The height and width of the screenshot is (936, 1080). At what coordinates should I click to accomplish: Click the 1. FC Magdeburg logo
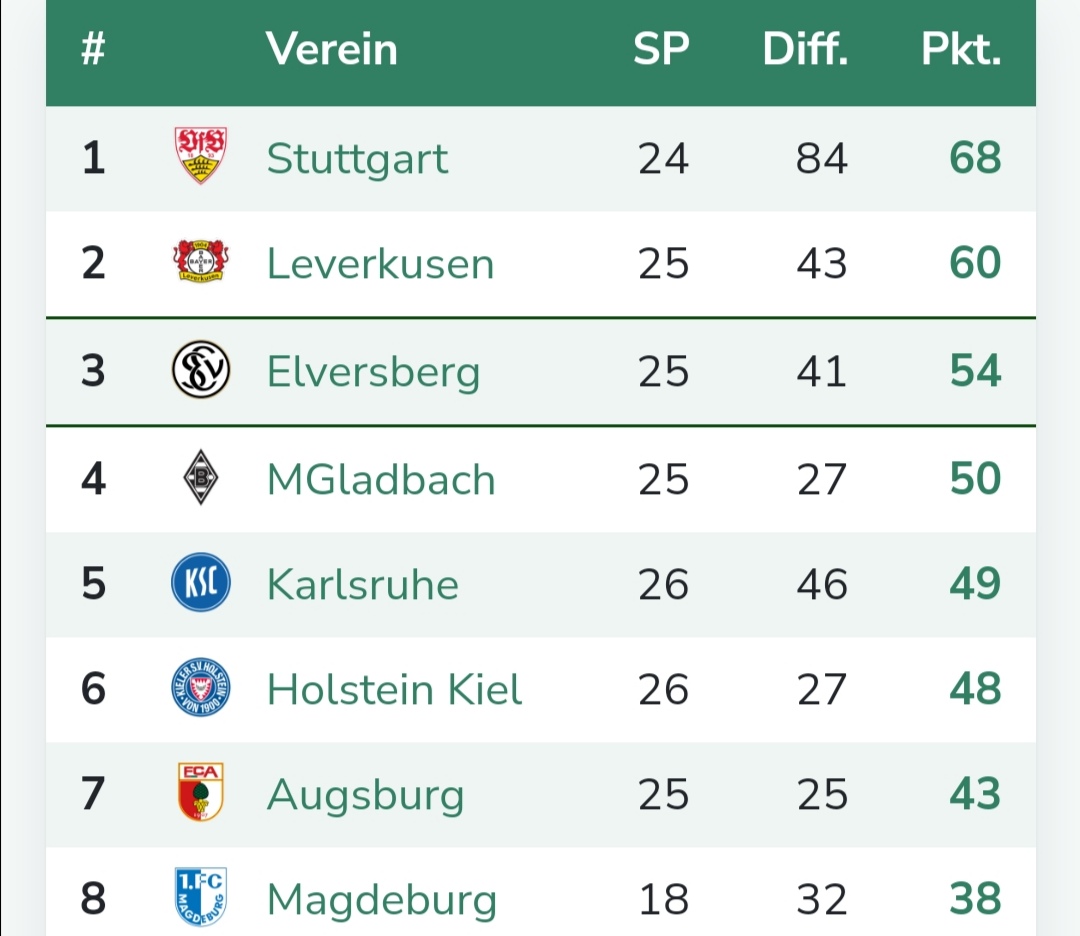(x=201, y=897)
